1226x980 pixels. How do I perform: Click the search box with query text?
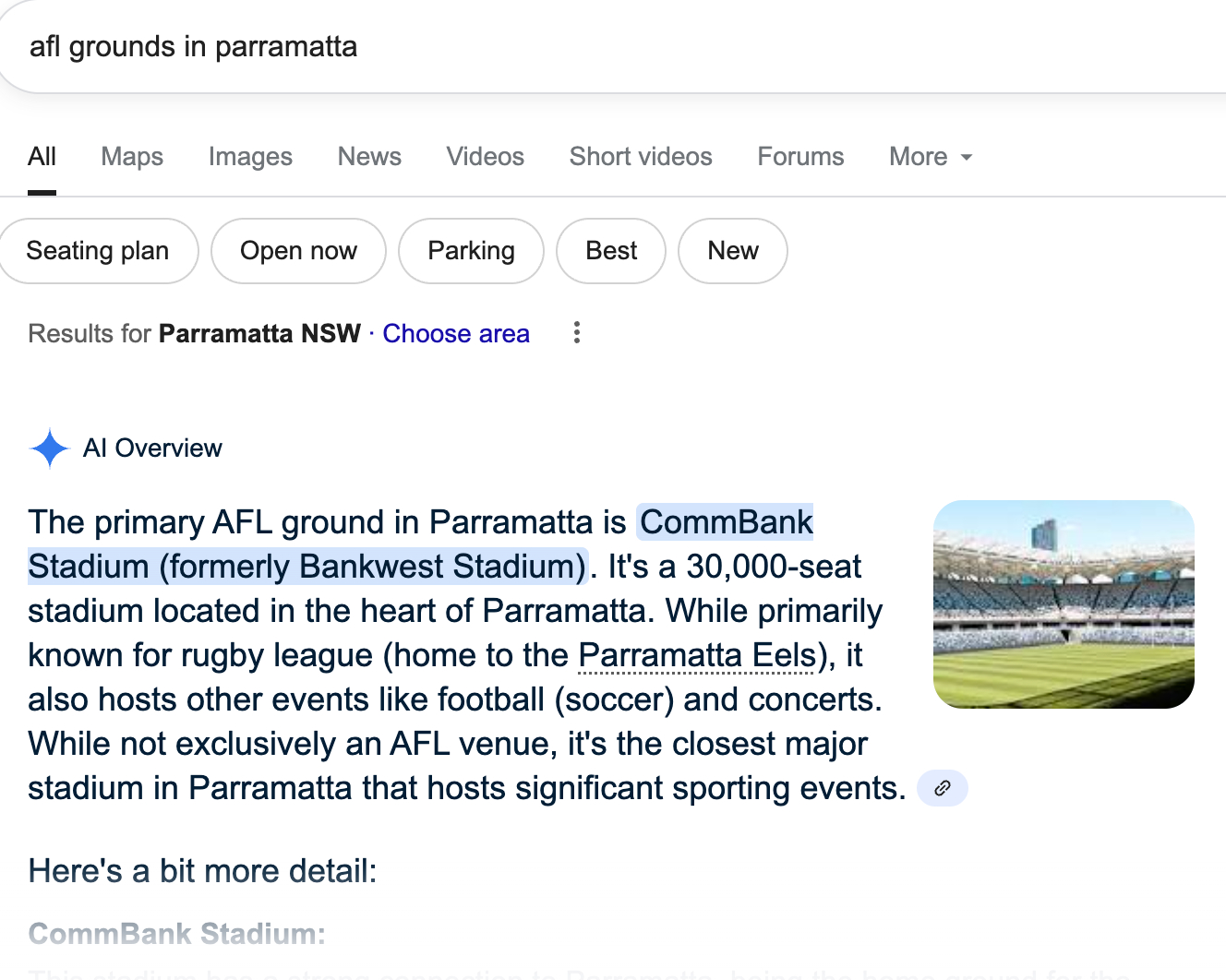click(554, 47)
